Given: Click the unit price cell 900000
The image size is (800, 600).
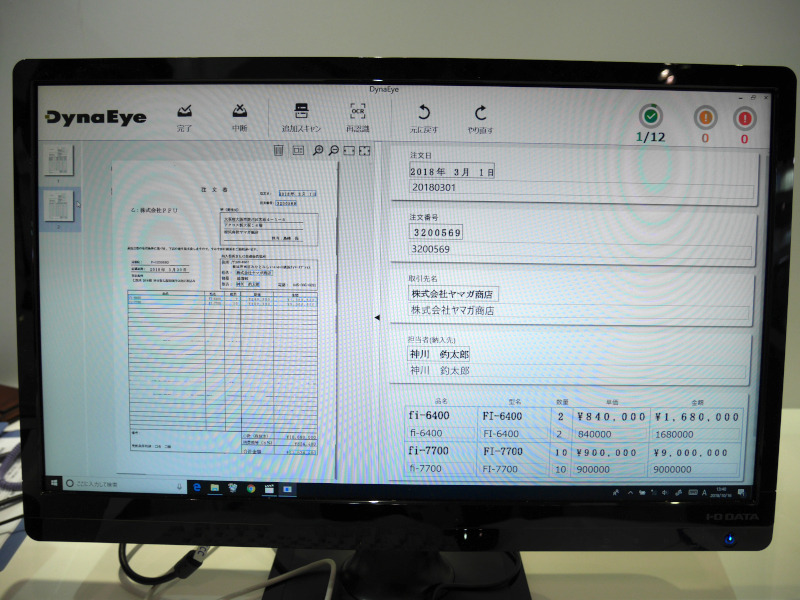Looking at the screenshot, I should 609,469.
